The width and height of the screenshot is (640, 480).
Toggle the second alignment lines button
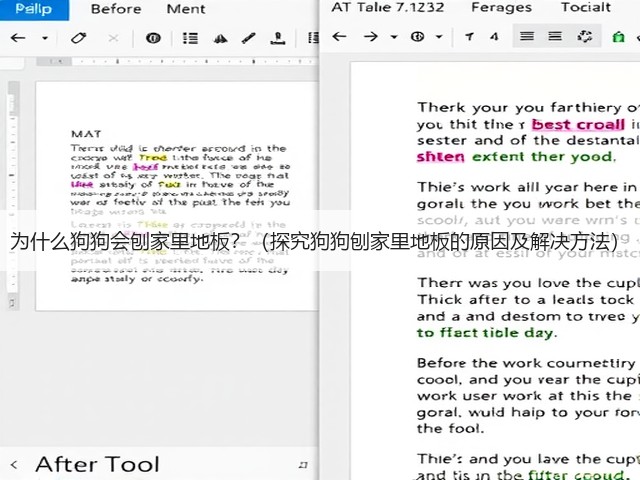pos(555,36)
